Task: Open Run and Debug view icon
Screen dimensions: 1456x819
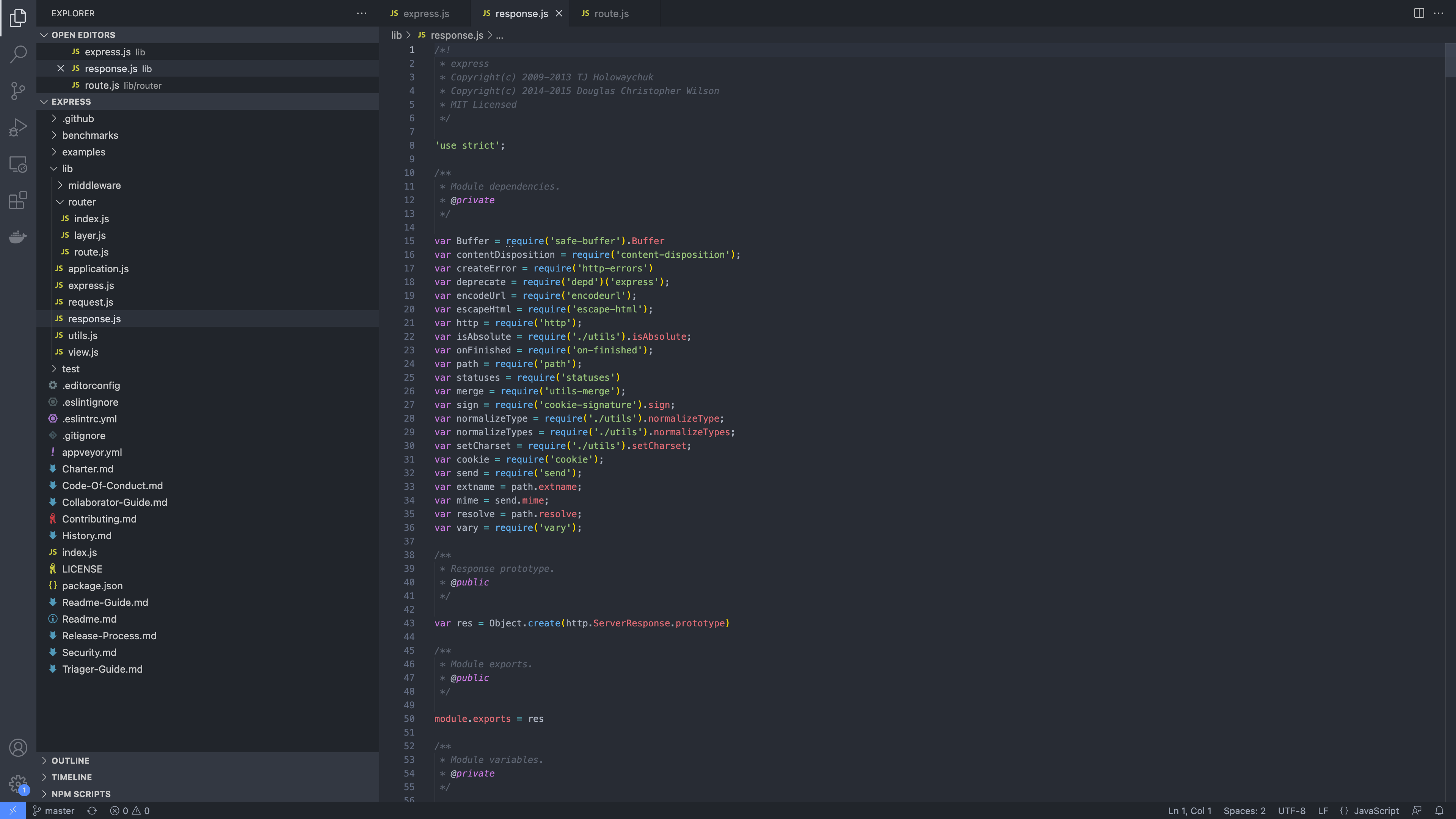Action: [18, 128]
